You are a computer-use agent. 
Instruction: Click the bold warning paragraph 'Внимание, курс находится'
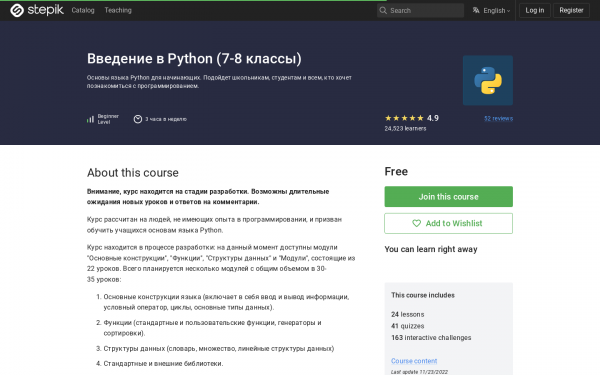point(208,197)
